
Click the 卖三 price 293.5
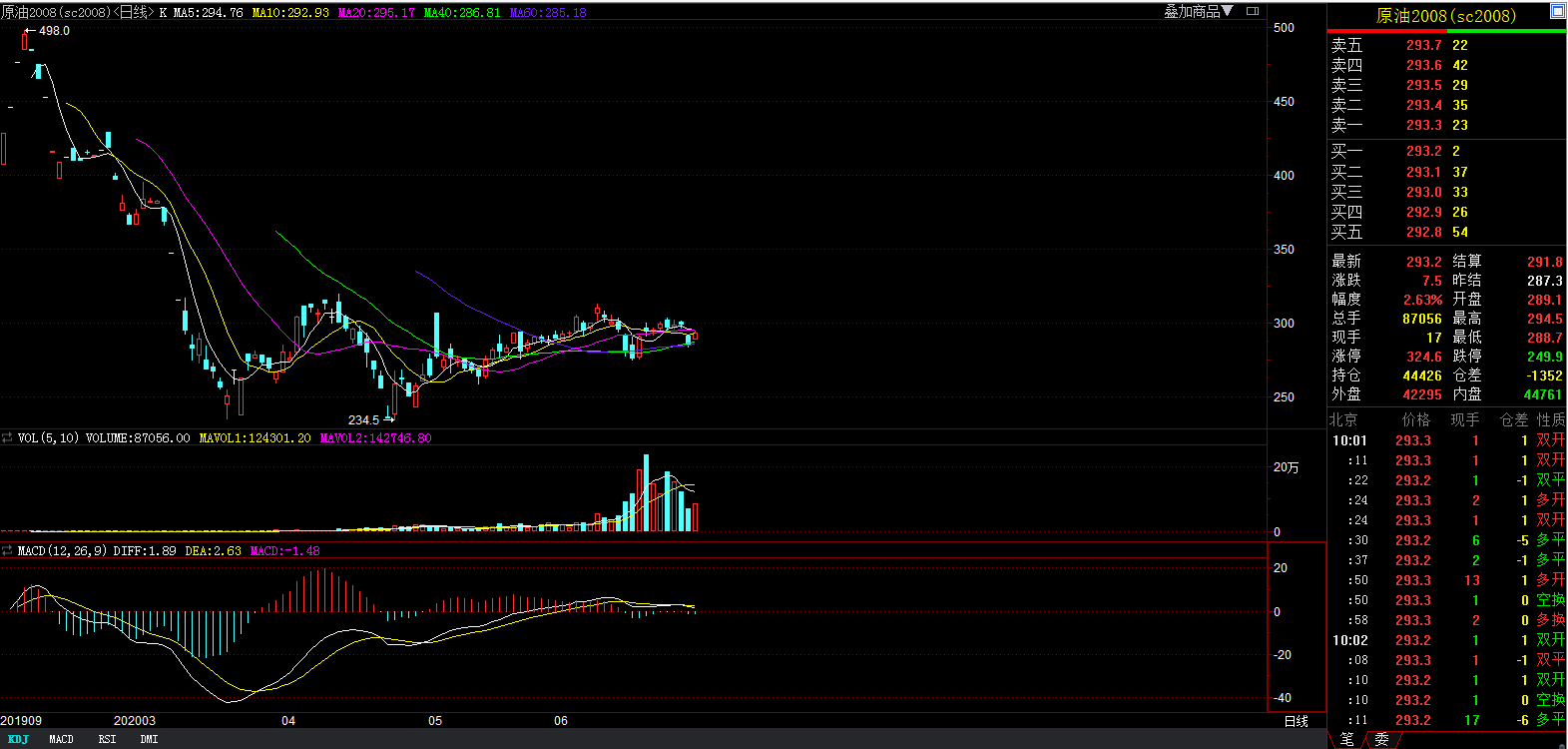(1423, 85)
